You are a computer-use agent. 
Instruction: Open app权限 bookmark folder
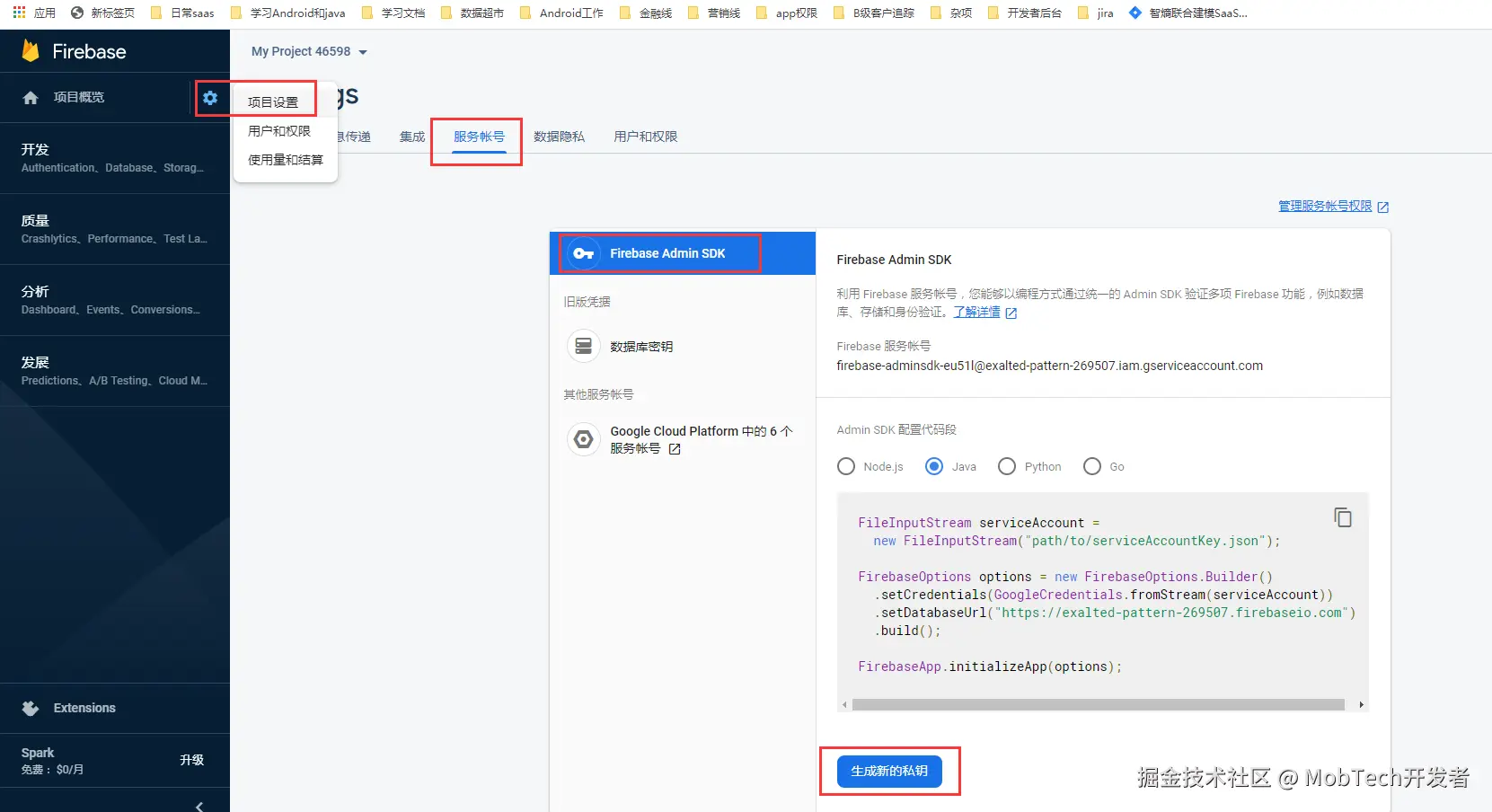tap(787, 13)
